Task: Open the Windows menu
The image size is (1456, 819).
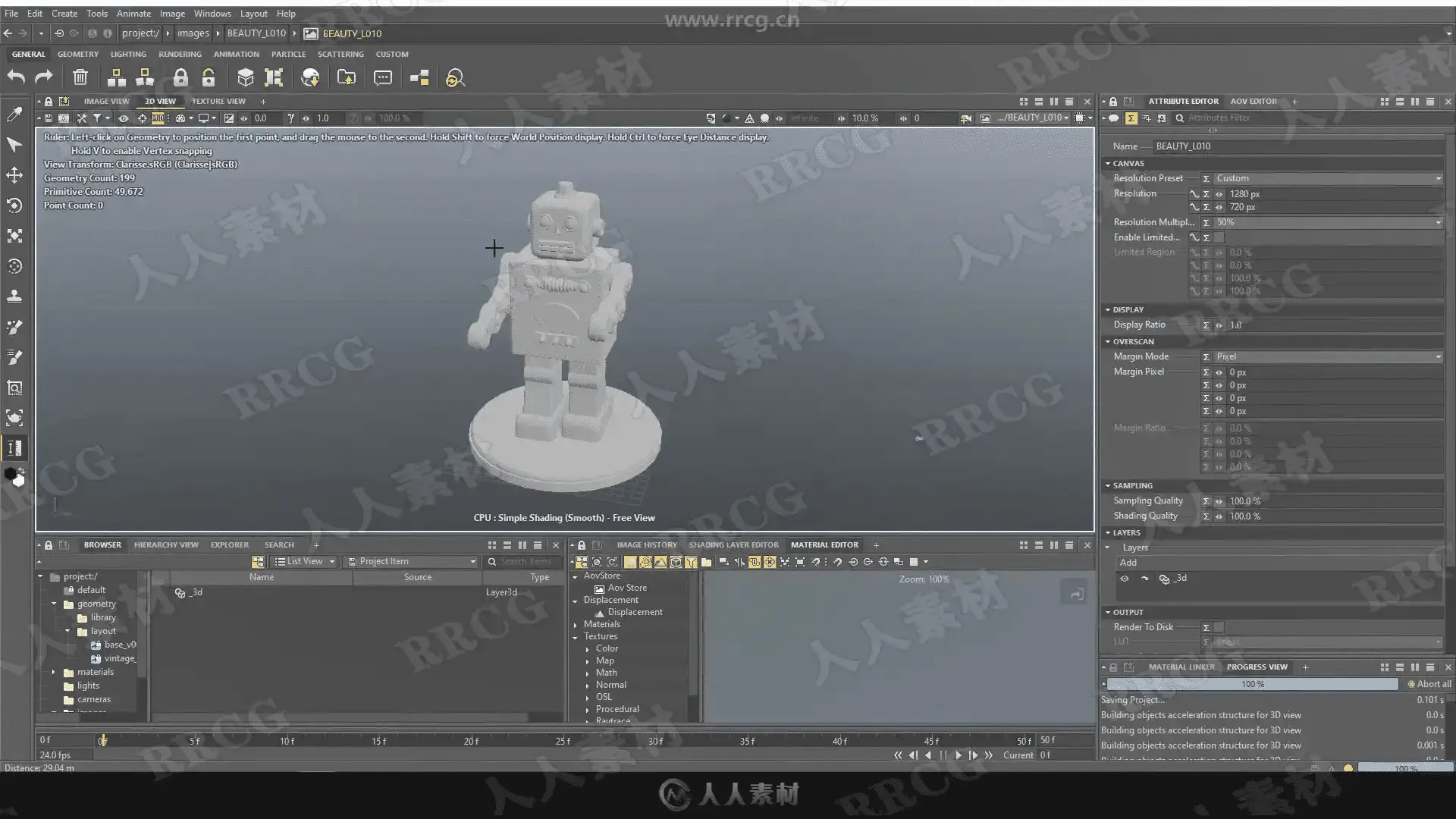Action: [212, 14]
